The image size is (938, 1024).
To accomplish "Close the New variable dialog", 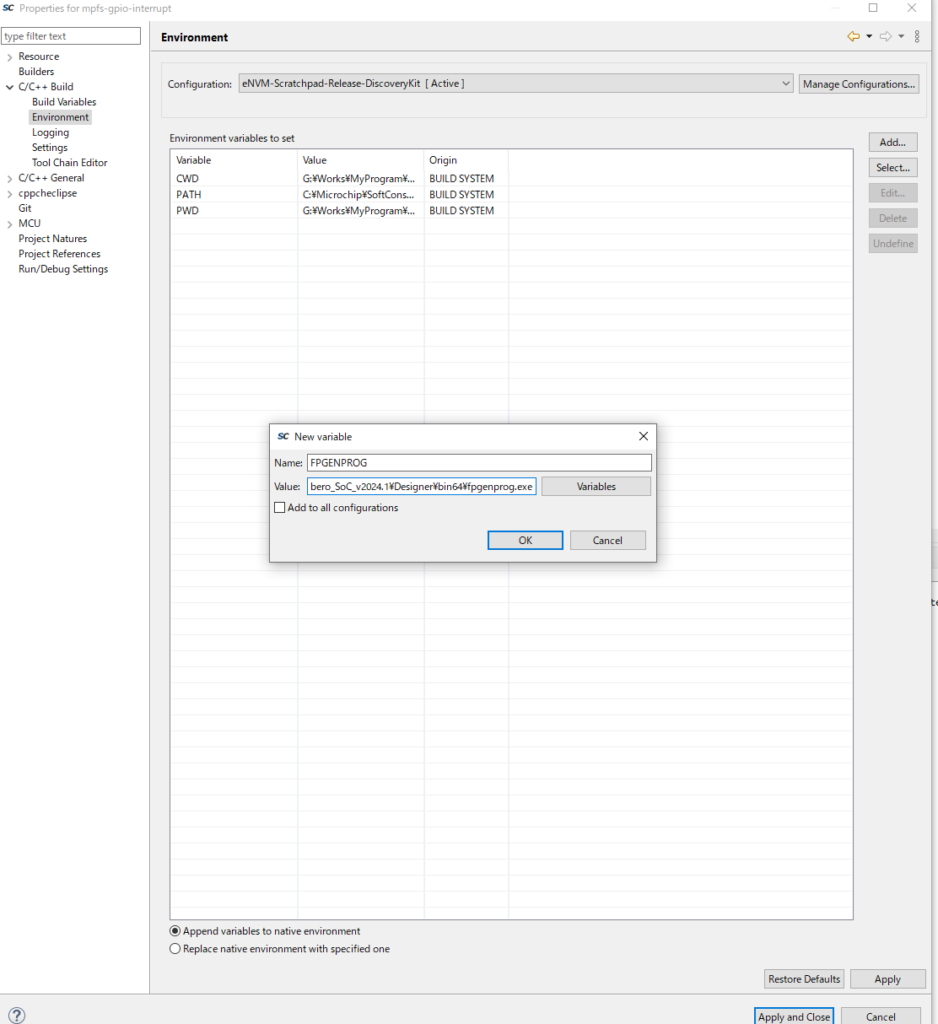I will (x=643, y=436).
